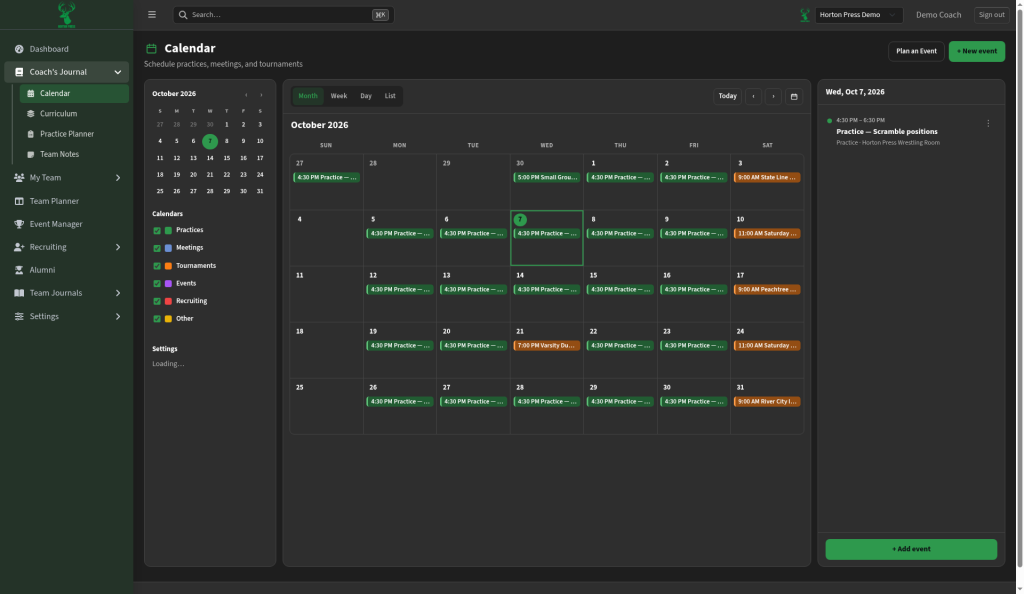Select day 25 cell in main calendar
Viewport: 1024px width, 594px height.
pos(327,406)
